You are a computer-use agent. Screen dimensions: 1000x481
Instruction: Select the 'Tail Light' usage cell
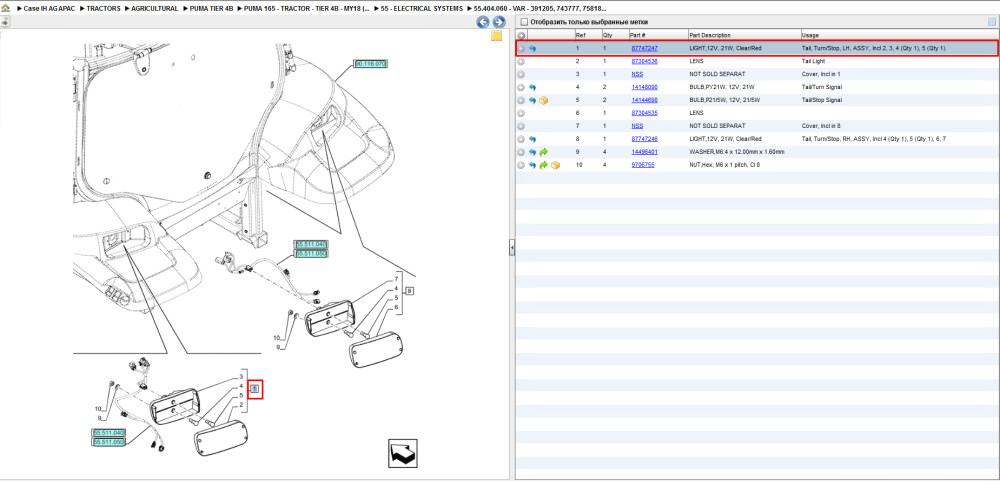pos(814,61)
